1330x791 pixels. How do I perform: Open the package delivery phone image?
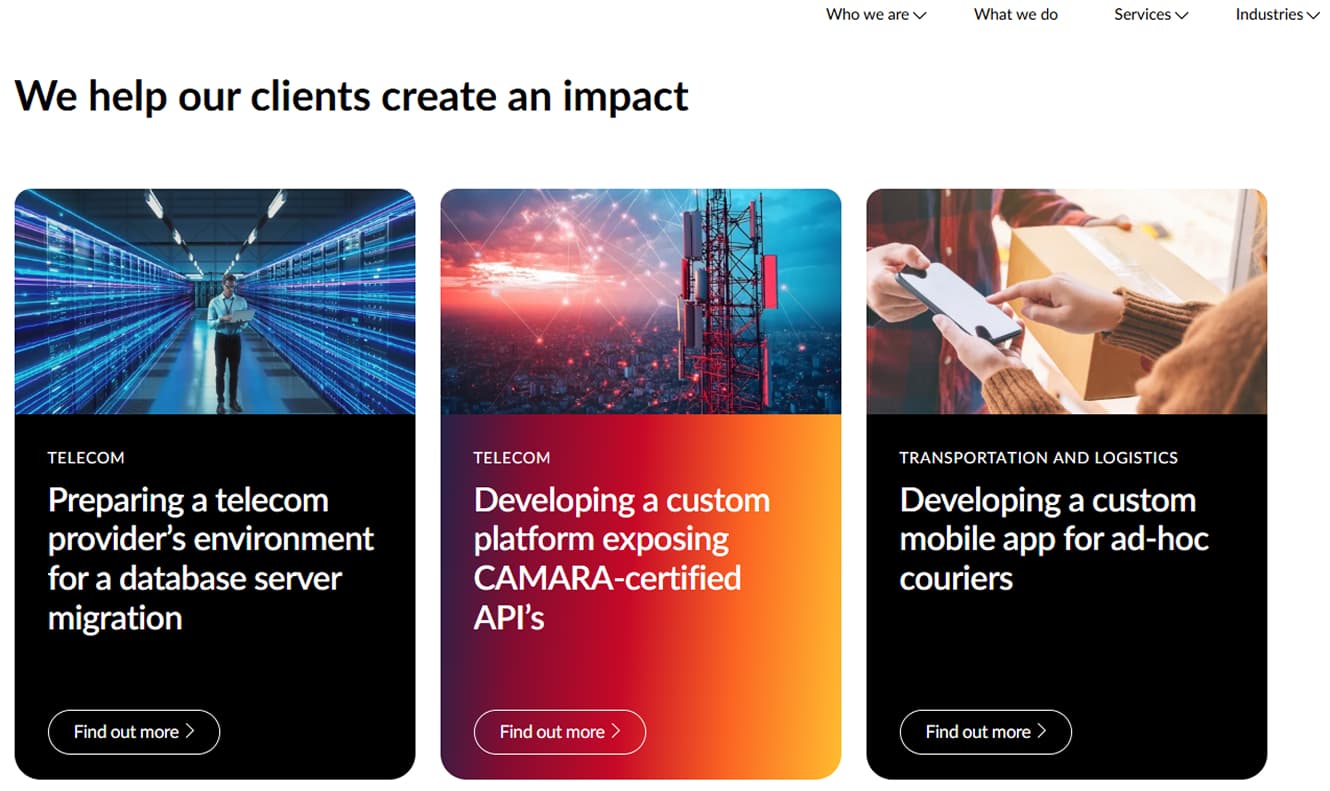[x=1067, y=301]
